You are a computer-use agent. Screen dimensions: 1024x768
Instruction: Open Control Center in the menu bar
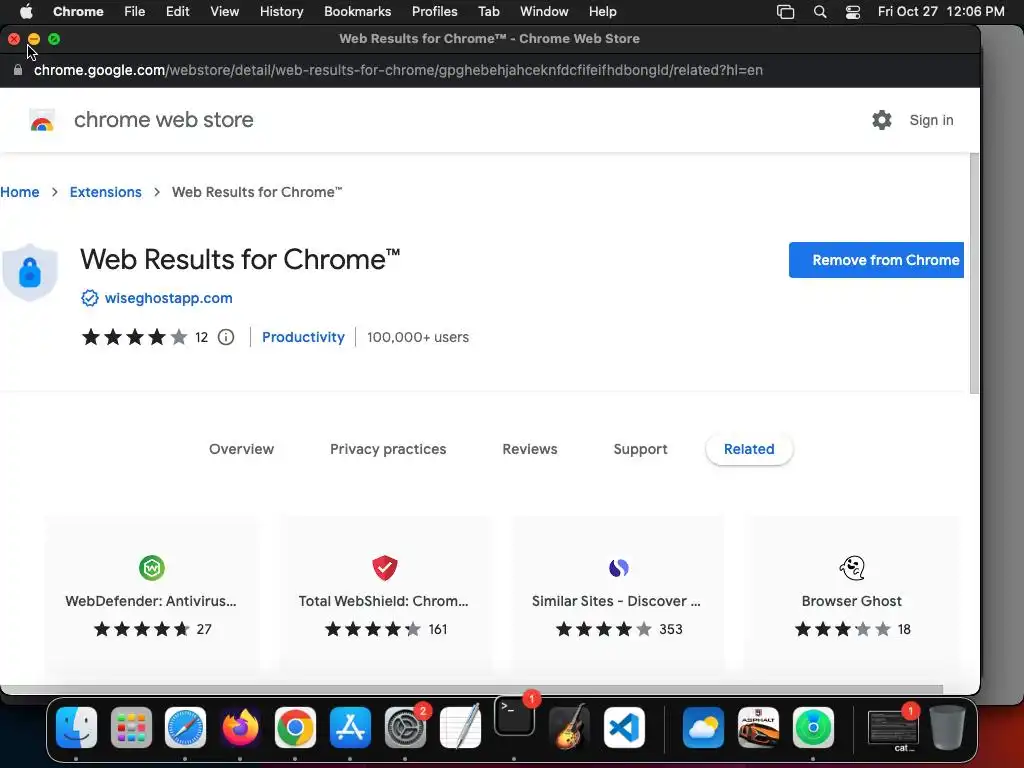(852, 12)
